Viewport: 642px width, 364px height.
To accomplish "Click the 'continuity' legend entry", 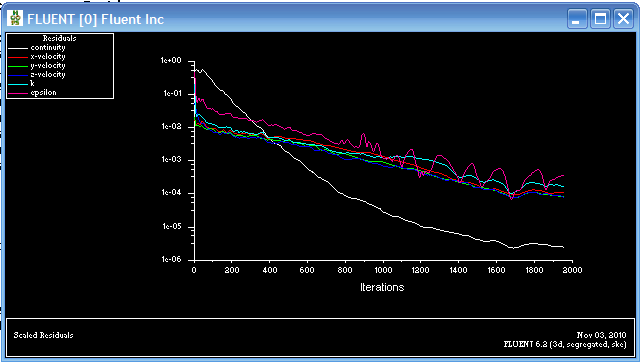I will click(x=48, y=47).
